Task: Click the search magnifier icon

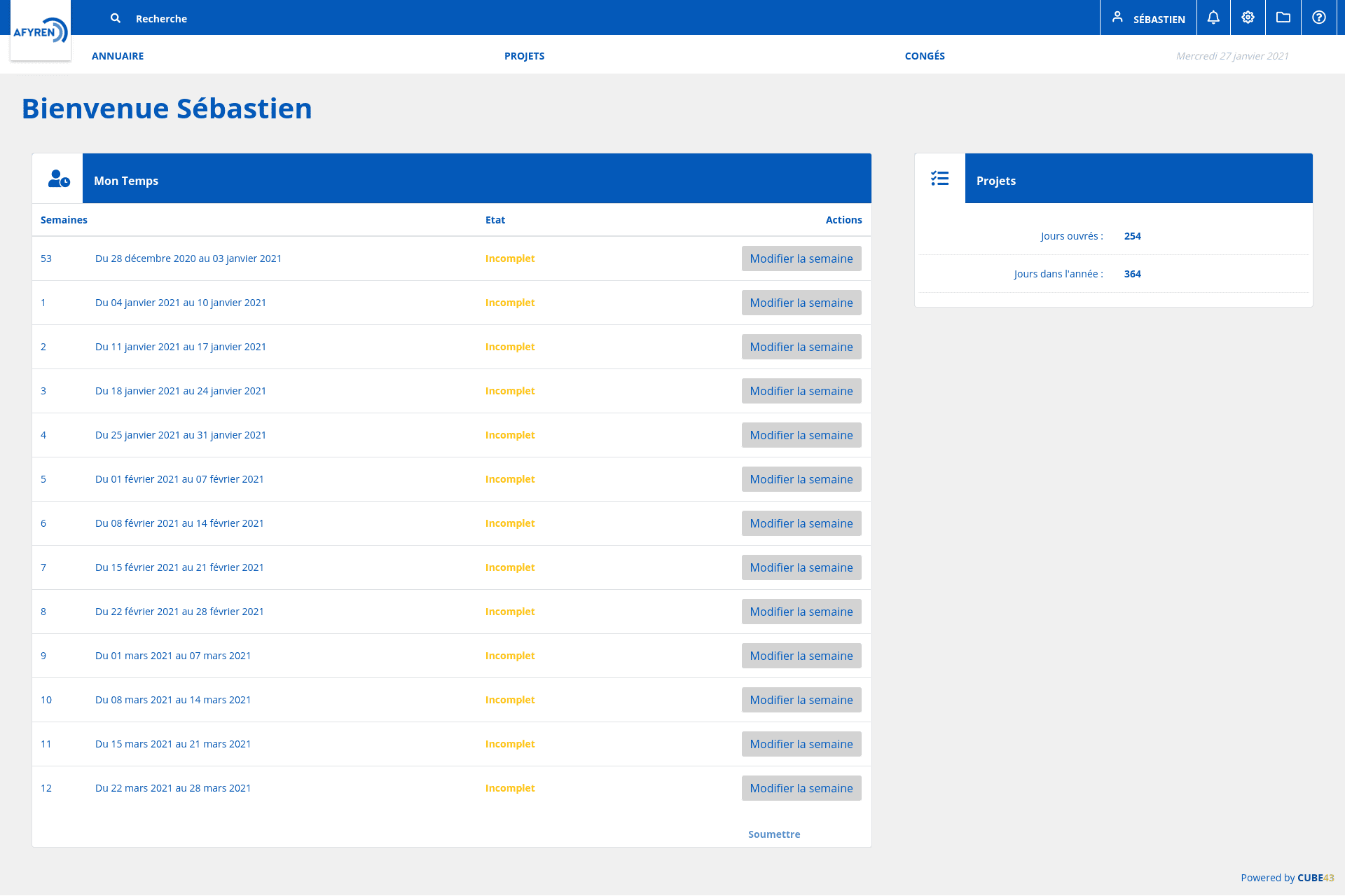Action: [116, 18]
